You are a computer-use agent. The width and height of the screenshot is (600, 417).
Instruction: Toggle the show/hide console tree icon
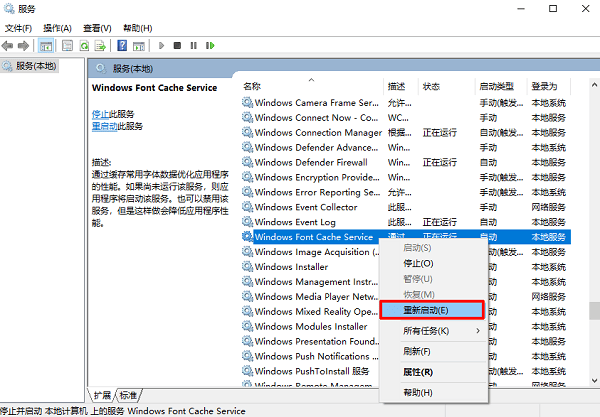46,46
